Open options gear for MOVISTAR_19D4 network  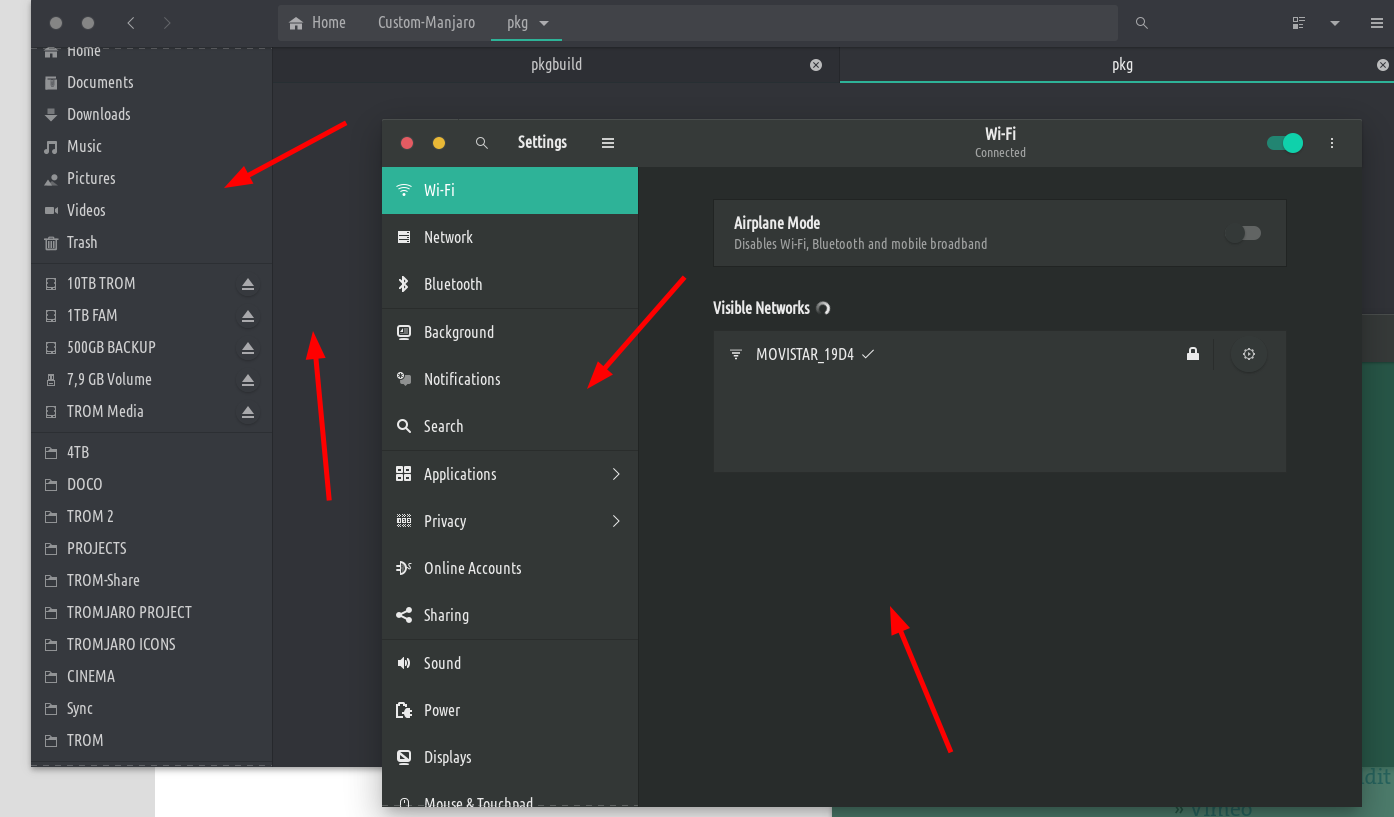coord(1248,353)
